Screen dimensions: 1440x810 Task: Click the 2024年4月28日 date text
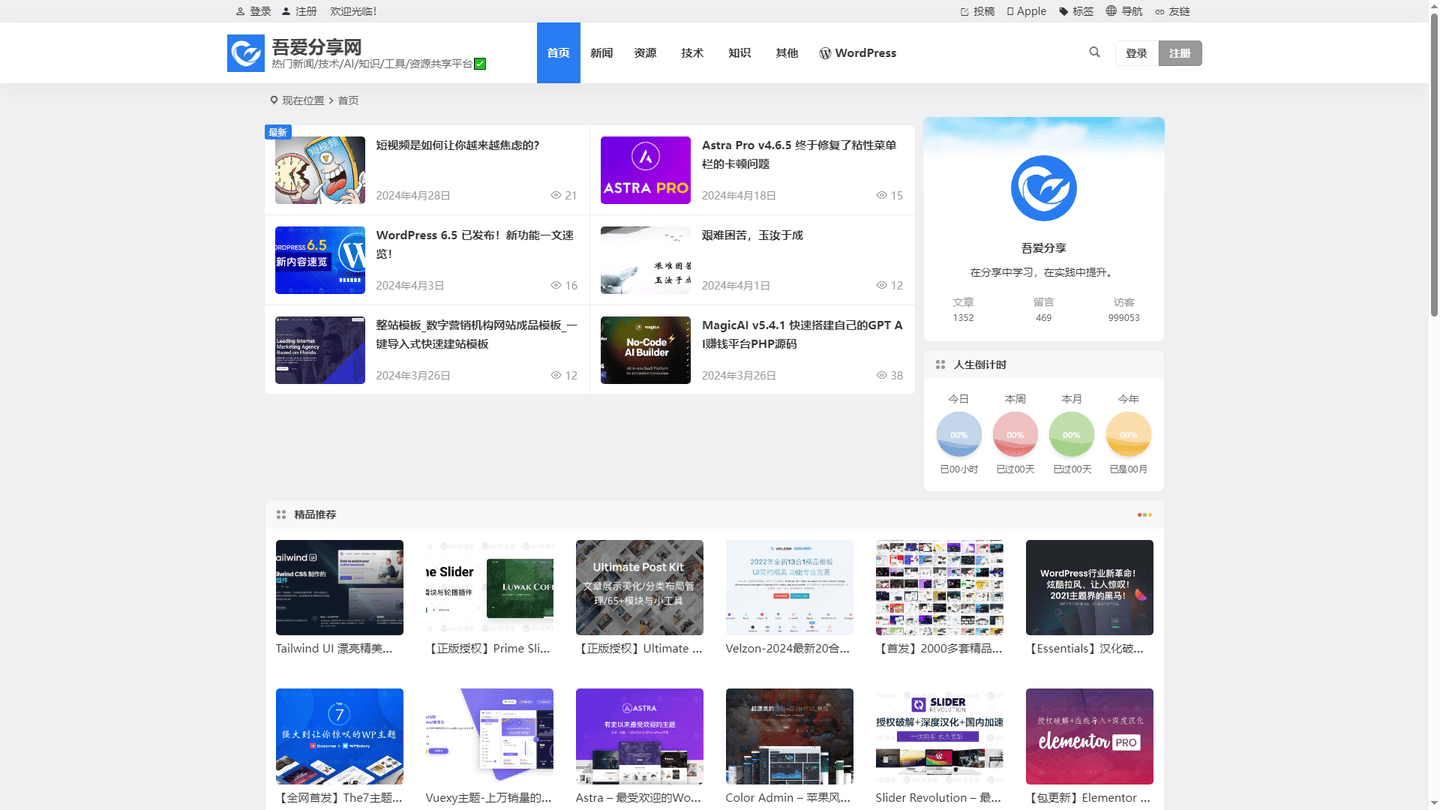413,196
